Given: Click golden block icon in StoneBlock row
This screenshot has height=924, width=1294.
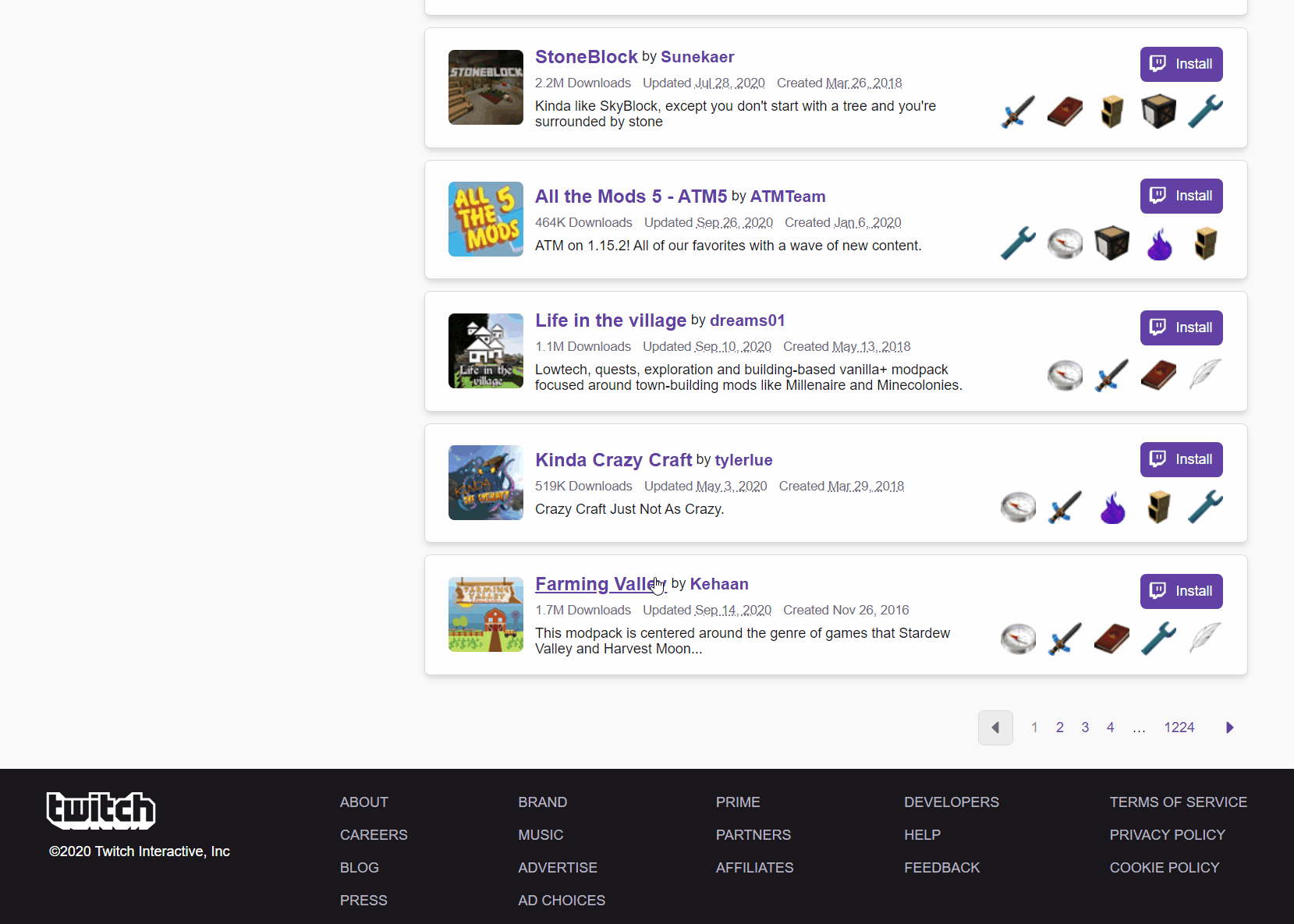Looking at the screenshot, I should click(x=1111, y=112).
